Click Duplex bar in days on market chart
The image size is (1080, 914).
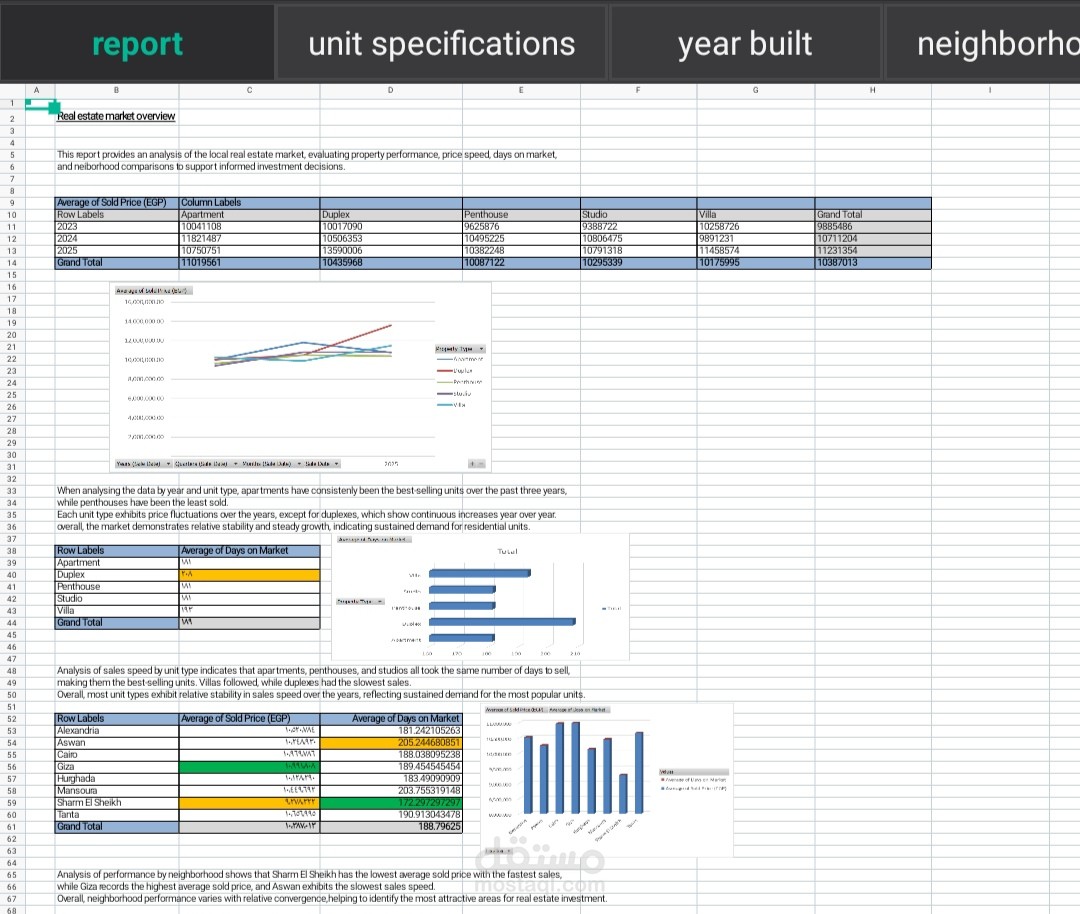[501, 622]
